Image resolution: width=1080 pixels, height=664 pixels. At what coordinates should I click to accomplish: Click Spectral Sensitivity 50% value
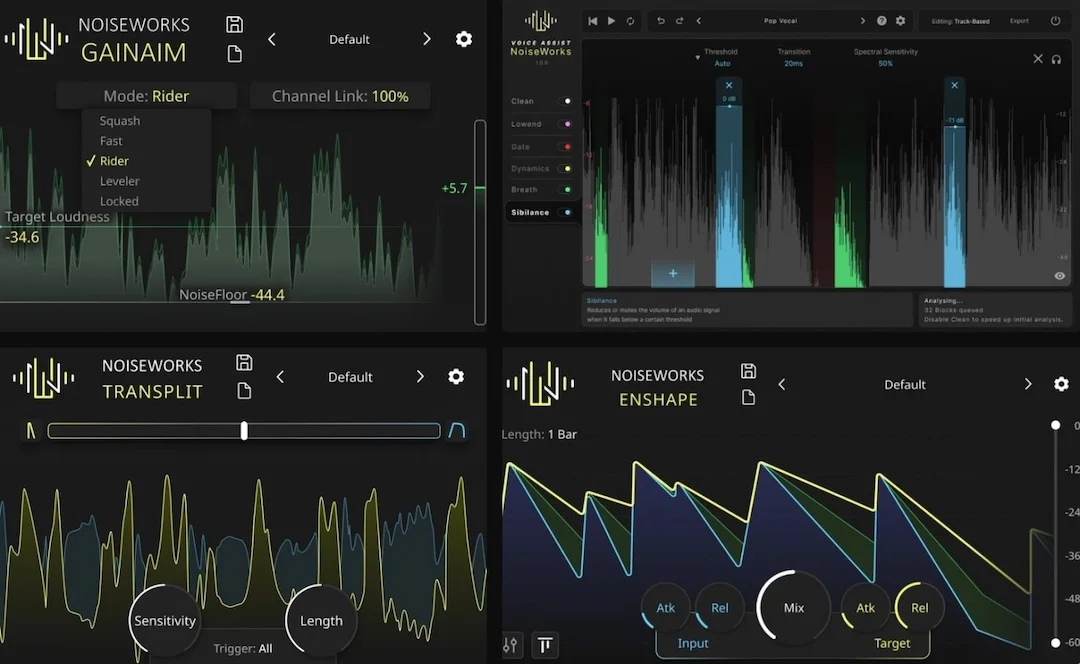coord(885,63)
